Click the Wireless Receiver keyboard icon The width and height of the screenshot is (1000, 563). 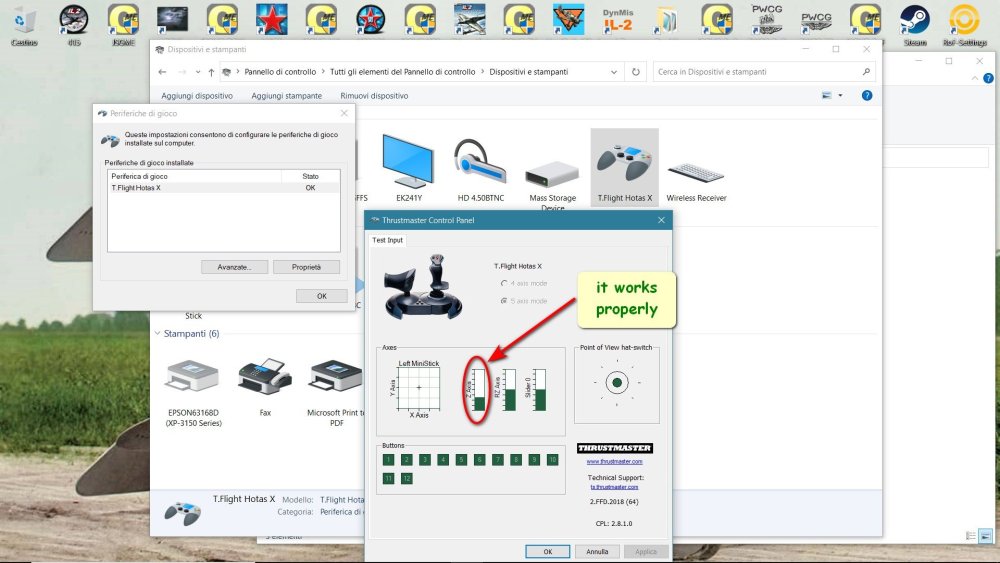pyautogui.click(x=696, y=170)
